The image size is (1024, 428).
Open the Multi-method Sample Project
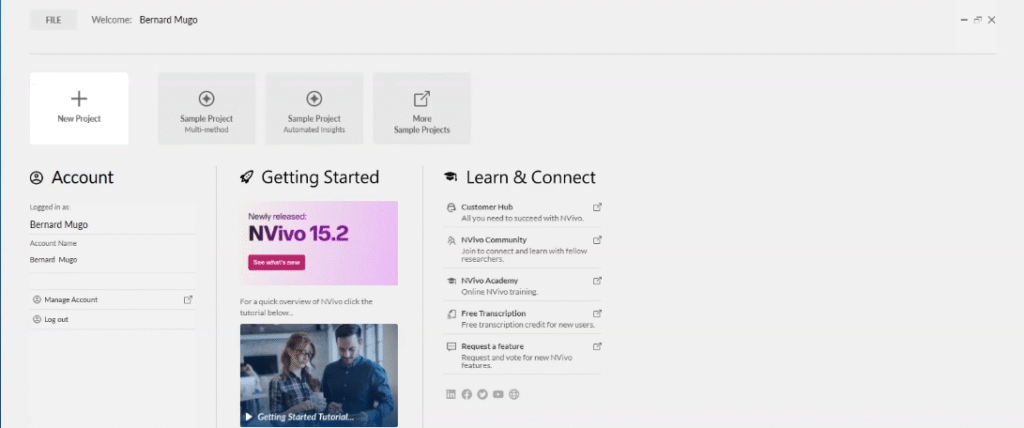point(207,108)
